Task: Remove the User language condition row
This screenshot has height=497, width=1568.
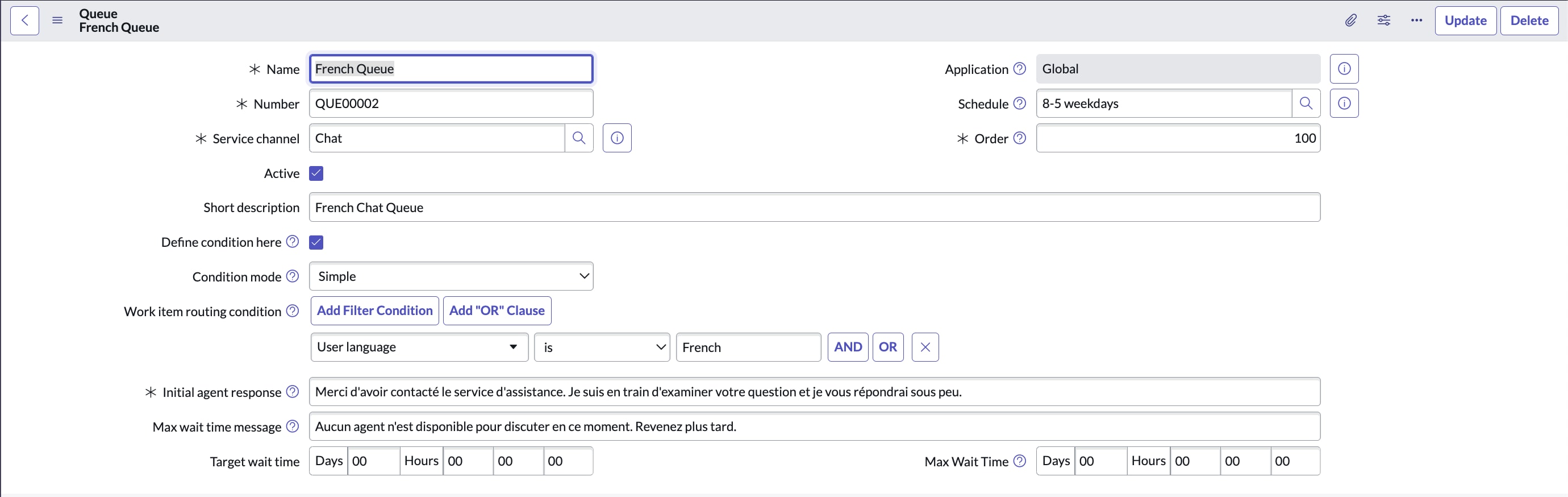Action: [x=925, y=347]
